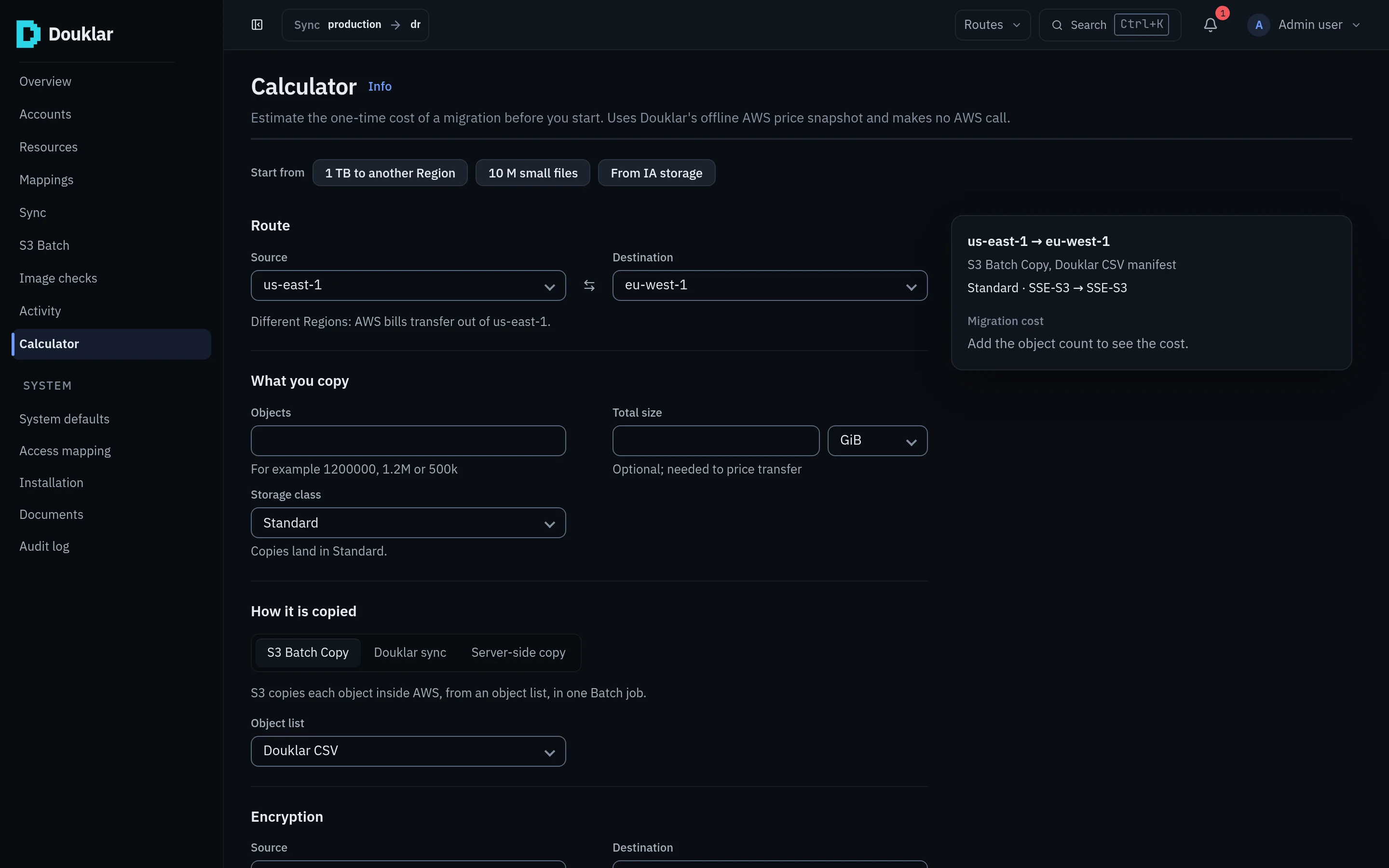Viewport: 1389px width, 868px height.
Task: Apply the 10 M small files preset
Action: pyautogui.click(x=532, y=173)
